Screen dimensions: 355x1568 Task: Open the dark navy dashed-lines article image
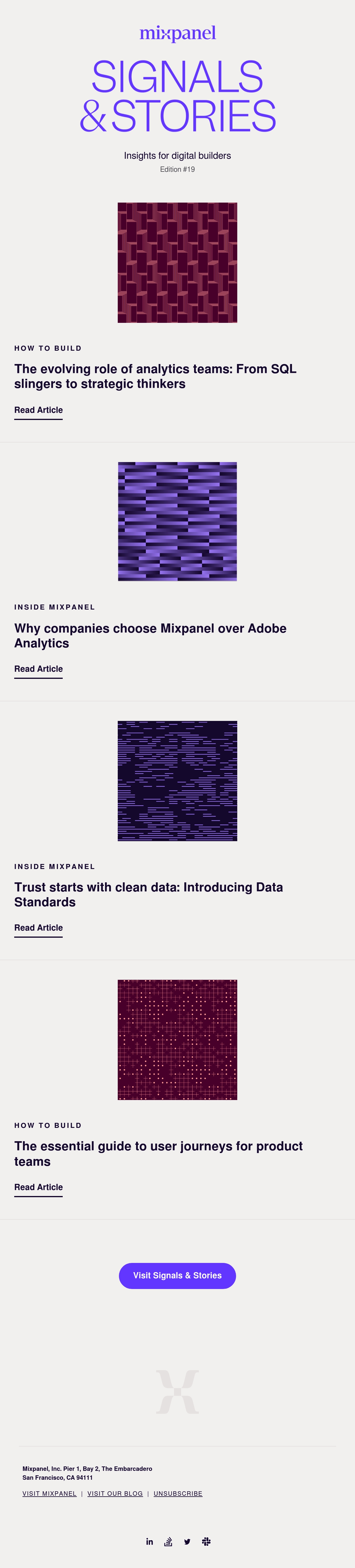point(177,781)
